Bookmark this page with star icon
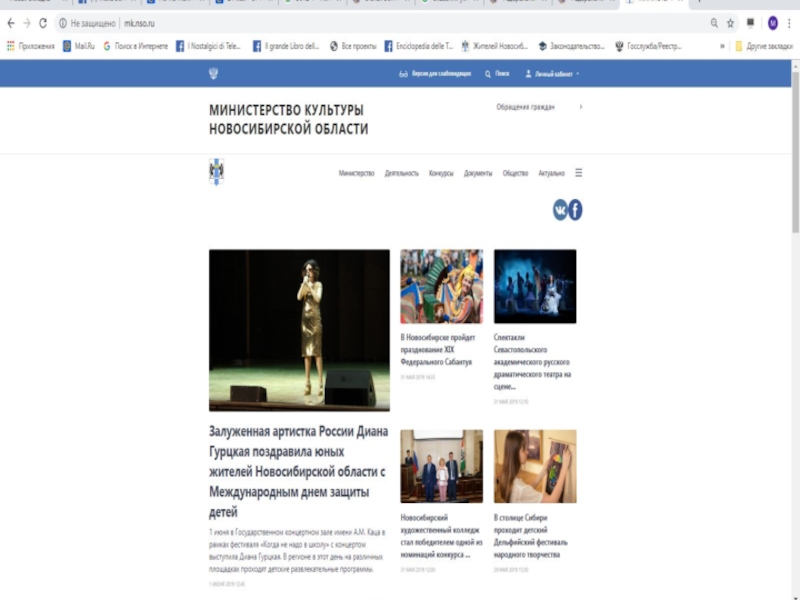This screenshot has width=800, height=600. coord(730,22)
